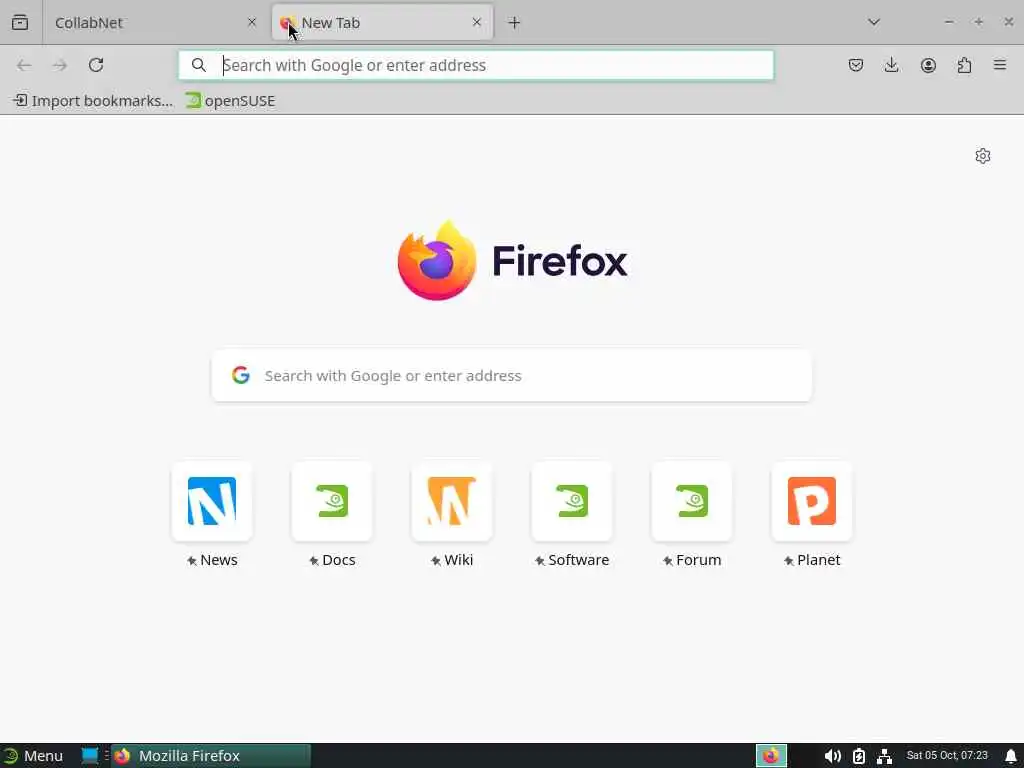Reload the current page

pos(96,65)
